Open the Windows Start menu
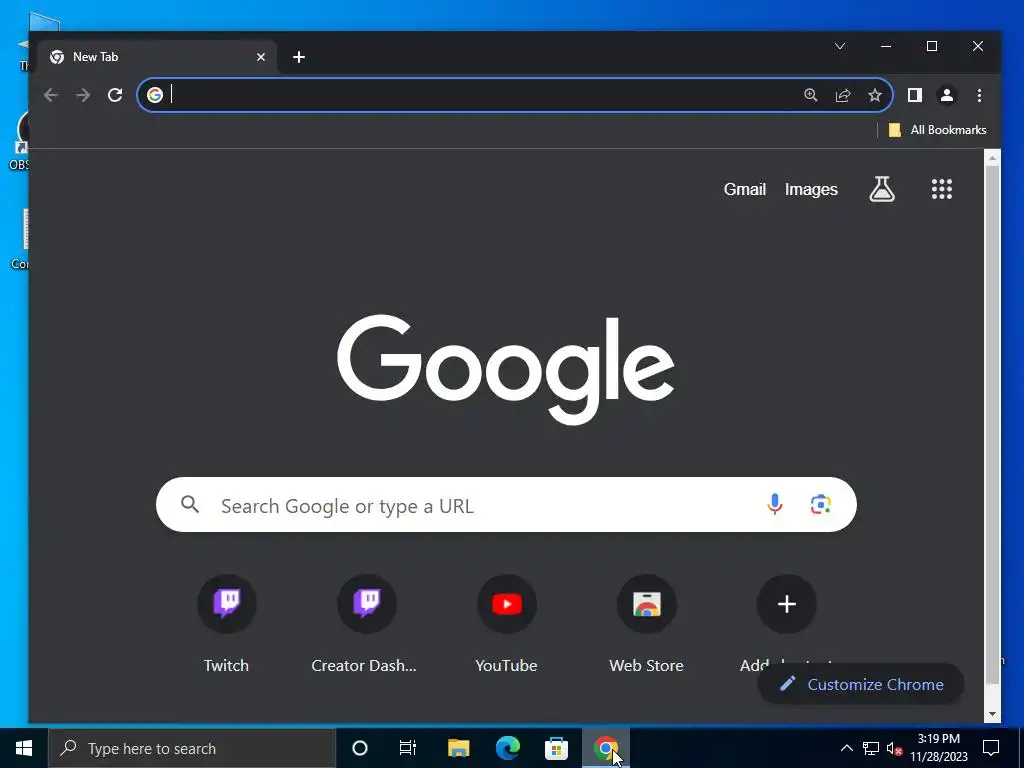The width and height of the screenshot is (1024, 768). (x=24, y=748)
